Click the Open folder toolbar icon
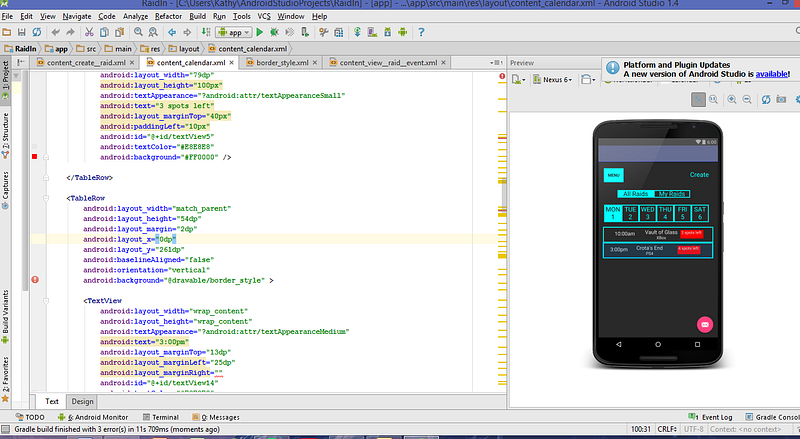The image size is (800, 439). coord(7,32)
